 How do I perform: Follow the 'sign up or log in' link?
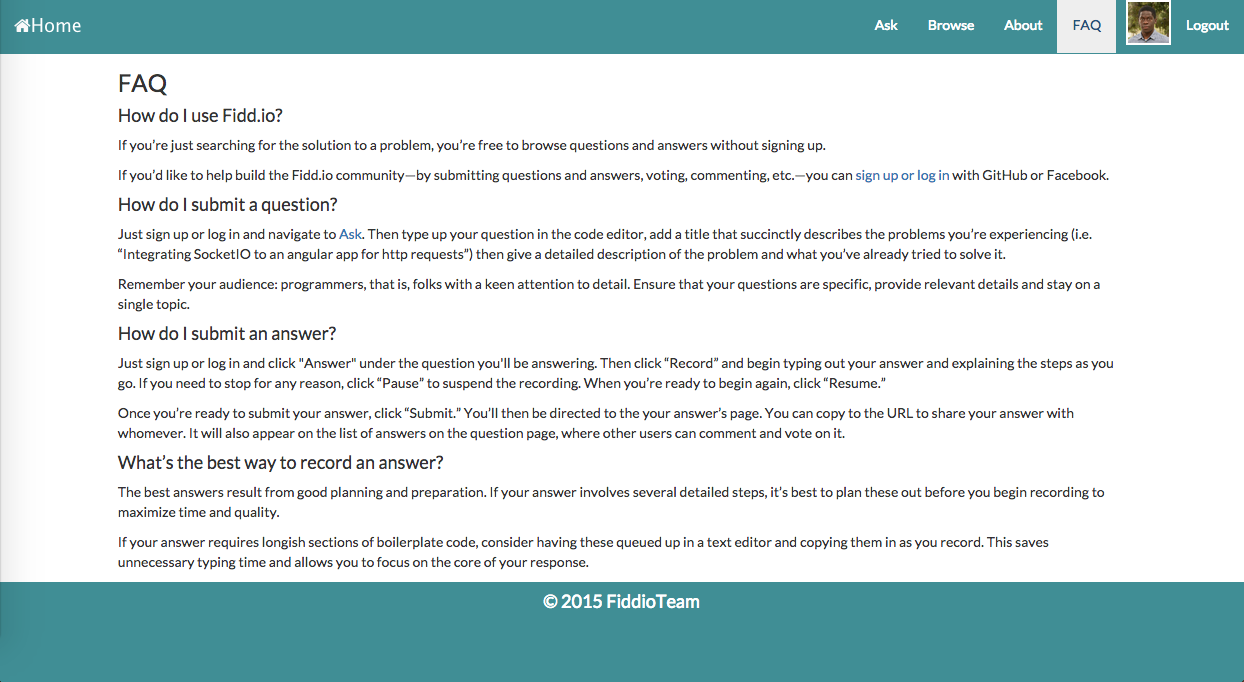click(x=902, y=175)
